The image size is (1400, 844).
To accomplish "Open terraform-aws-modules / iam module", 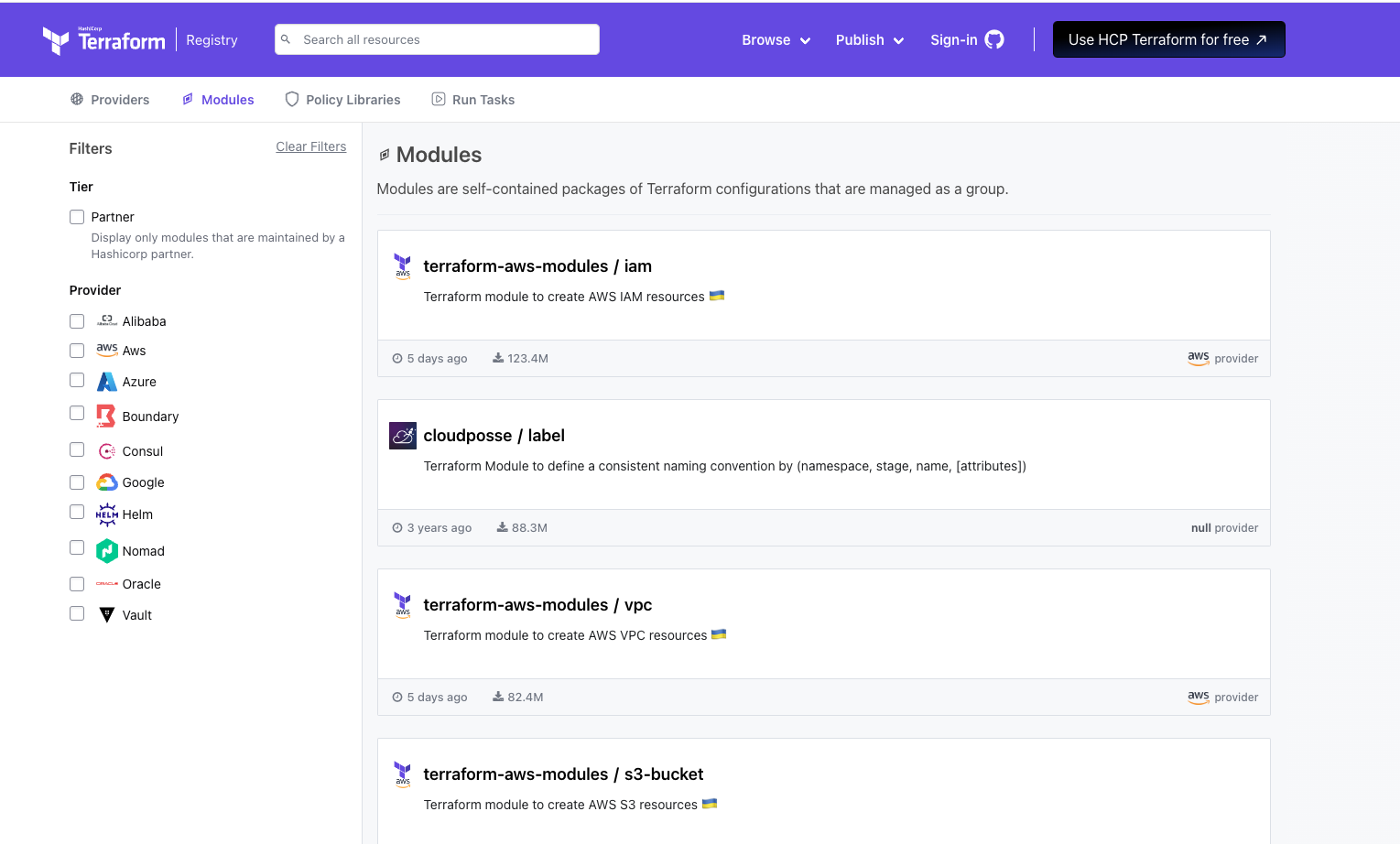I will [537, 266].
